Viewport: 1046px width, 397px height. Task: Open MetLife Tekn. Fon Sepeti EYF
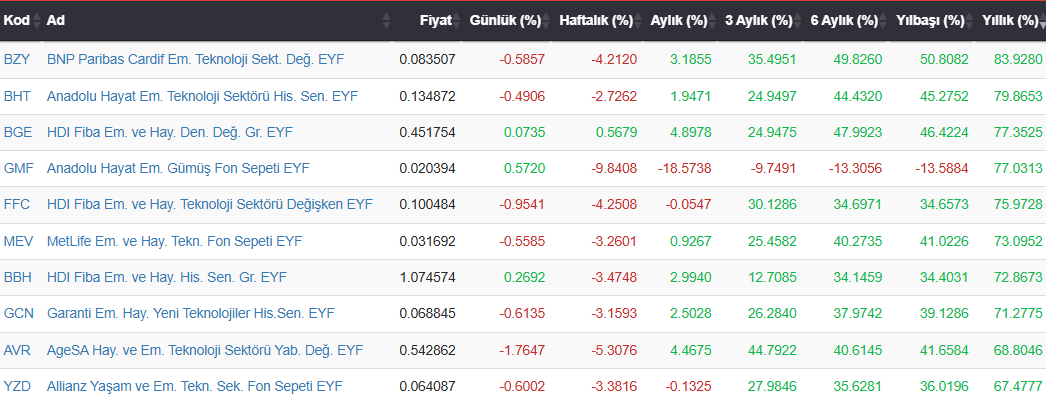point(174,241)
